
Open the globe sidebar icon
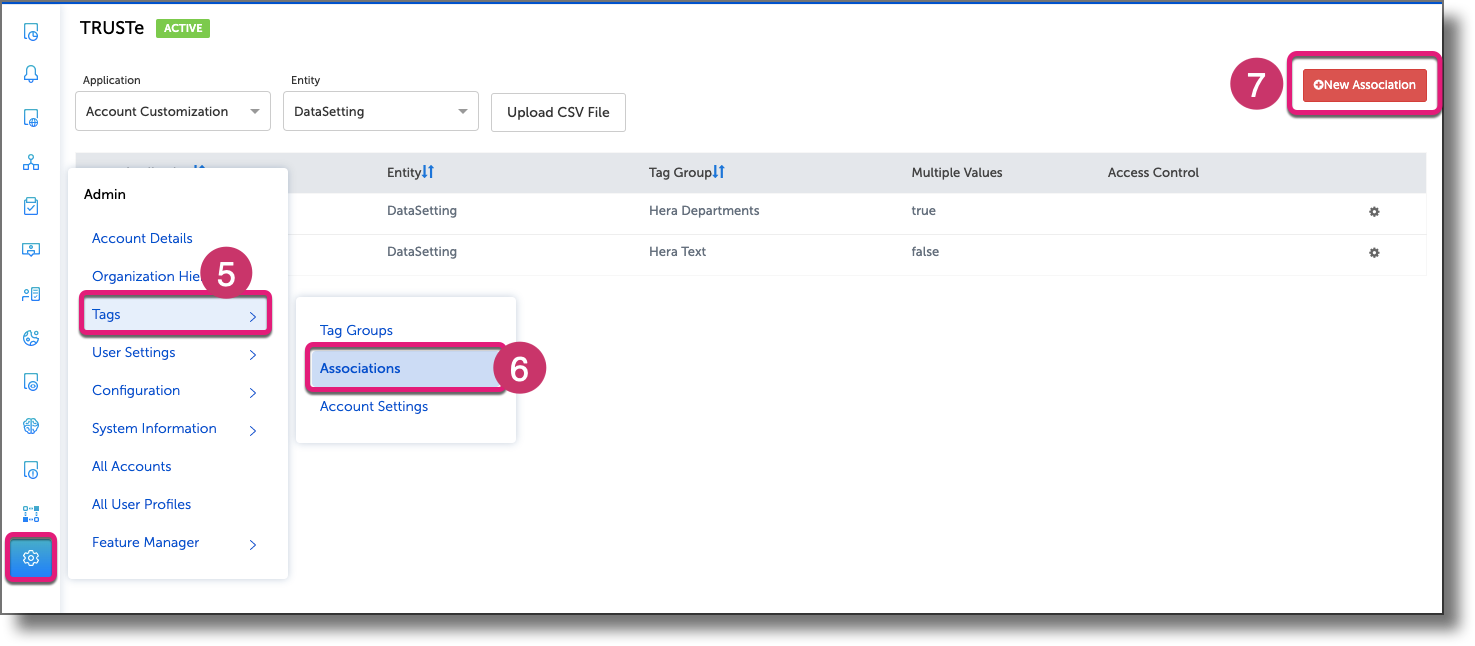pos(30,425)
